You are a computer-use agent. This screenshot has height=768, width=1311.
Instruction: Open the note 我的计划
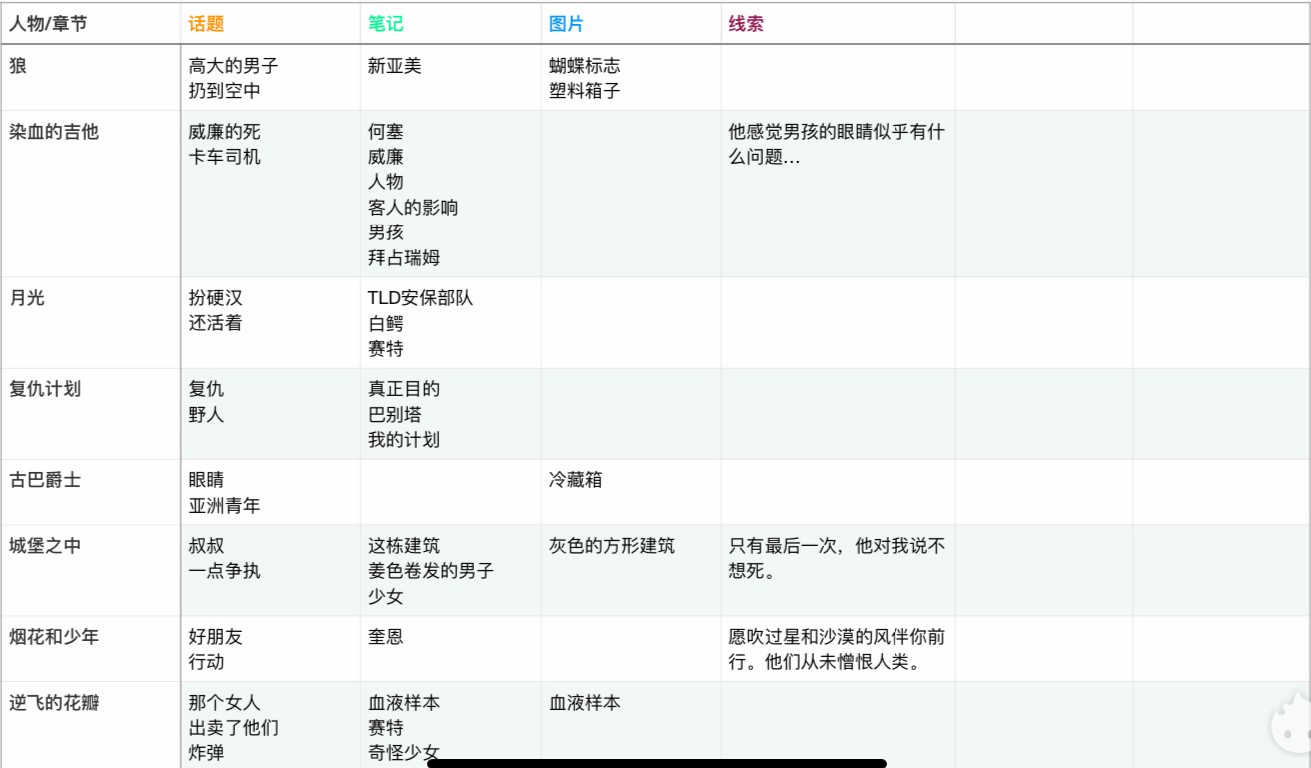coord(404,440)
